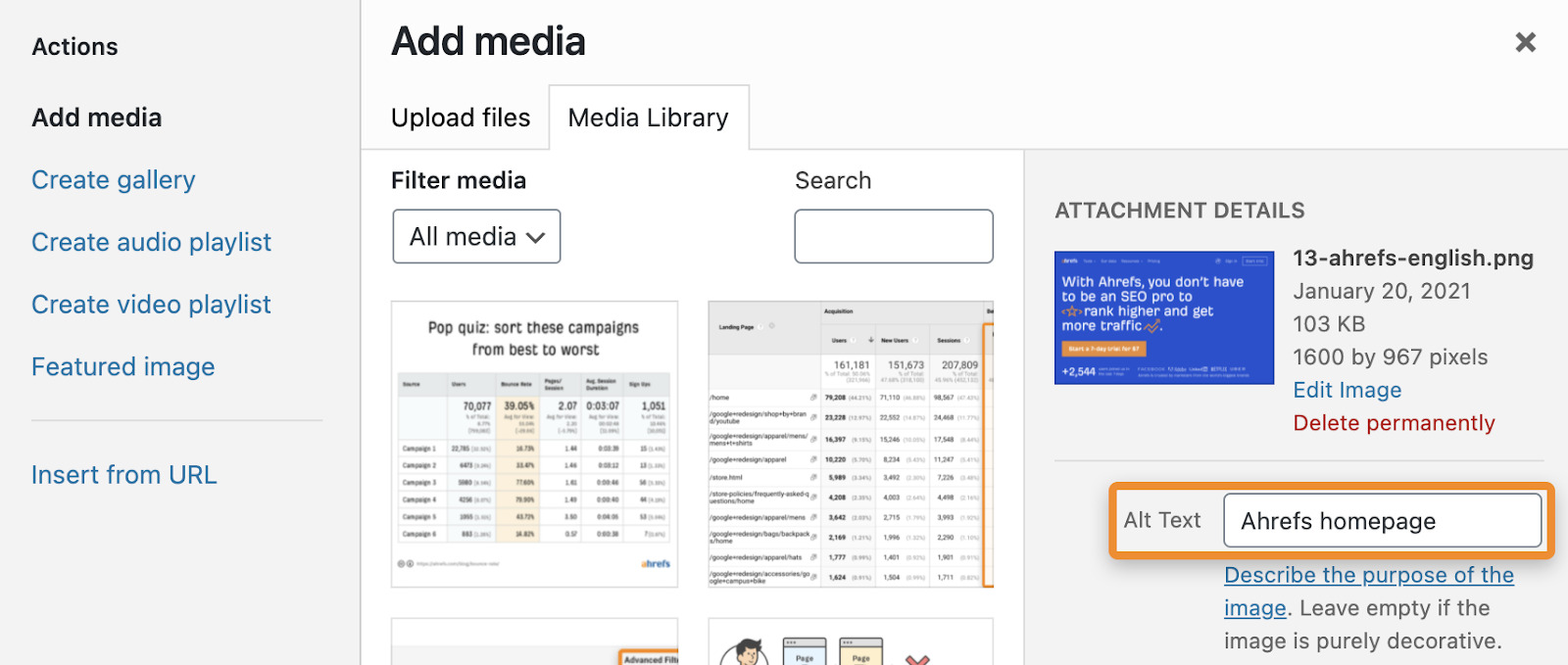Click the Search media input box
This screenshot has width=1568, height=665.
pyautogui.click(x=893, y=236)
